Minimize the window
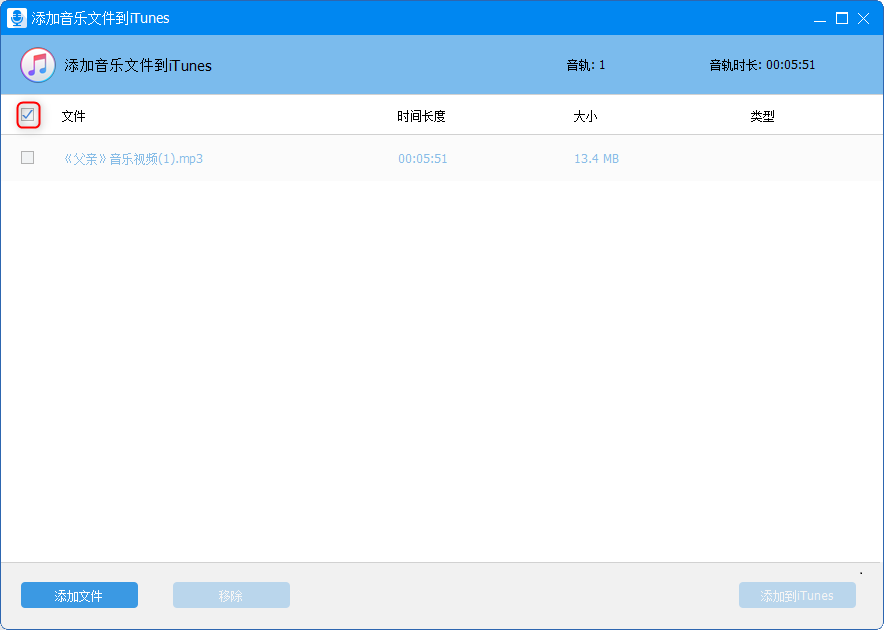The width and height of the screenshot is (884, 630). [x=820, y=19]
